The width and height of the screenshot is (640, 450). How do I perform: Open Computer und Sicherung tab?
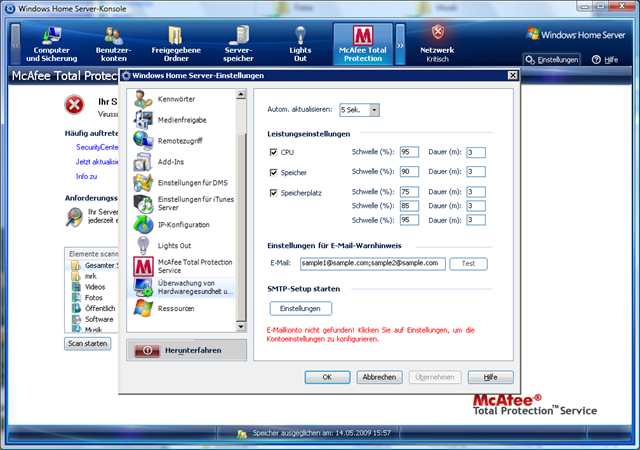[x=51, y=44]
